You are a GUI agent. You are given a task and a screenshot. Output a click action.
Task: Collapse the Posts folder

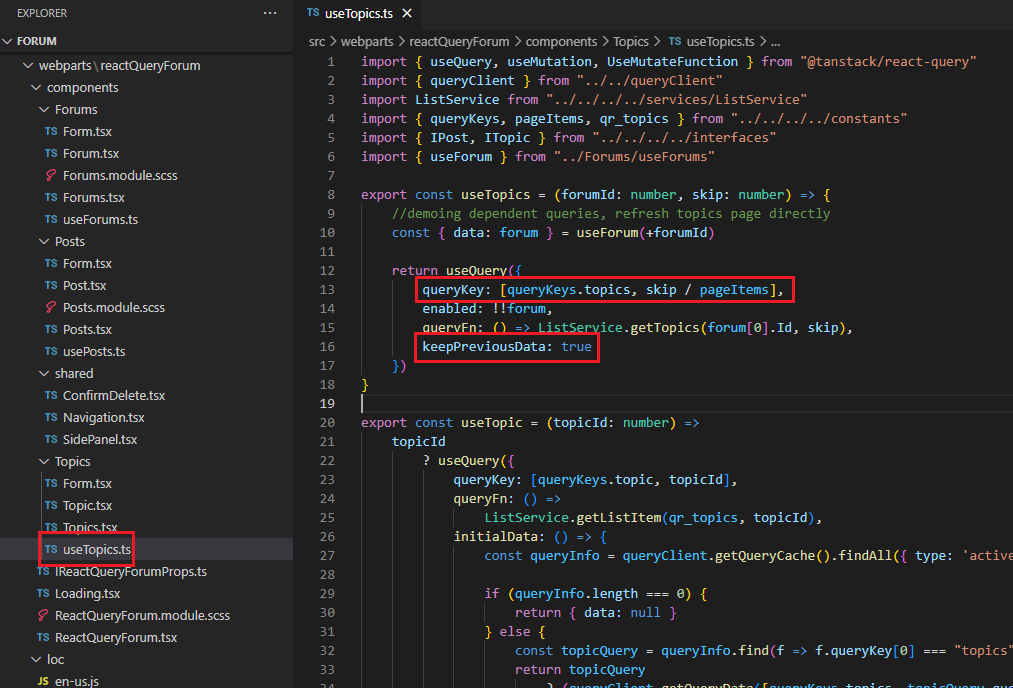pyautogui.click(x=44, y=241)
